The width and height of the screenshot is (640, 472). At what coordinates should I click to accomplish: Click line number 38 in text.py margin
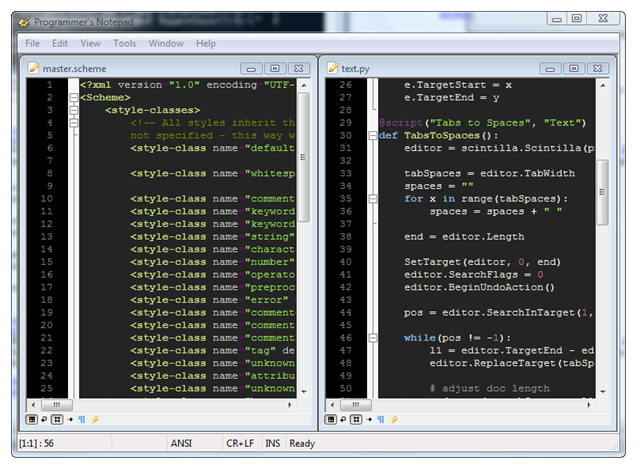(x=345, y=237)
